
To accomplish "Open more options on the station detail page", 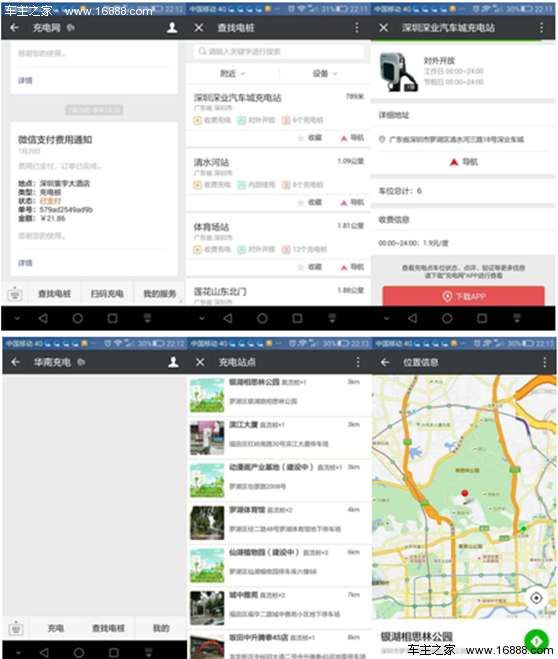I will [x=542, y=28].
